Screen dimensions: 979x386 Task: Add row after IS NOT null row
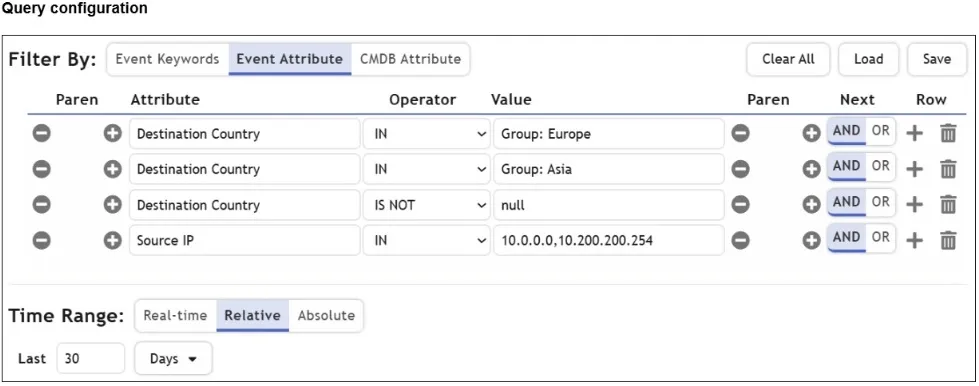click(915, 204)
